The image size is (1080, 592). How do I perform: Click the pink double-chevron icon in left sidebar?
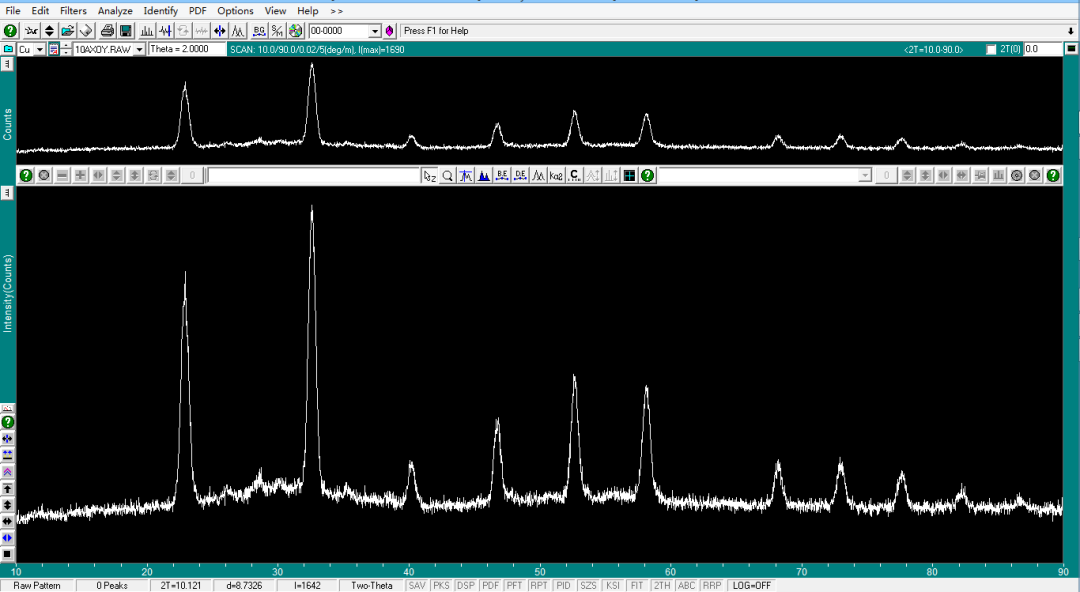click(7, 471)
